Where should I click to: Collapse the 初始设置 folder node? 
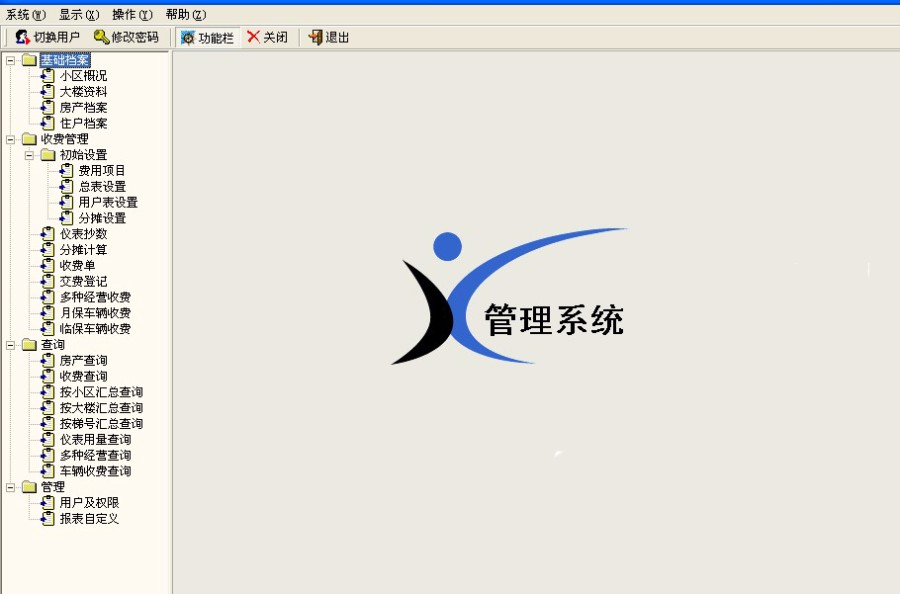[28, 154]
